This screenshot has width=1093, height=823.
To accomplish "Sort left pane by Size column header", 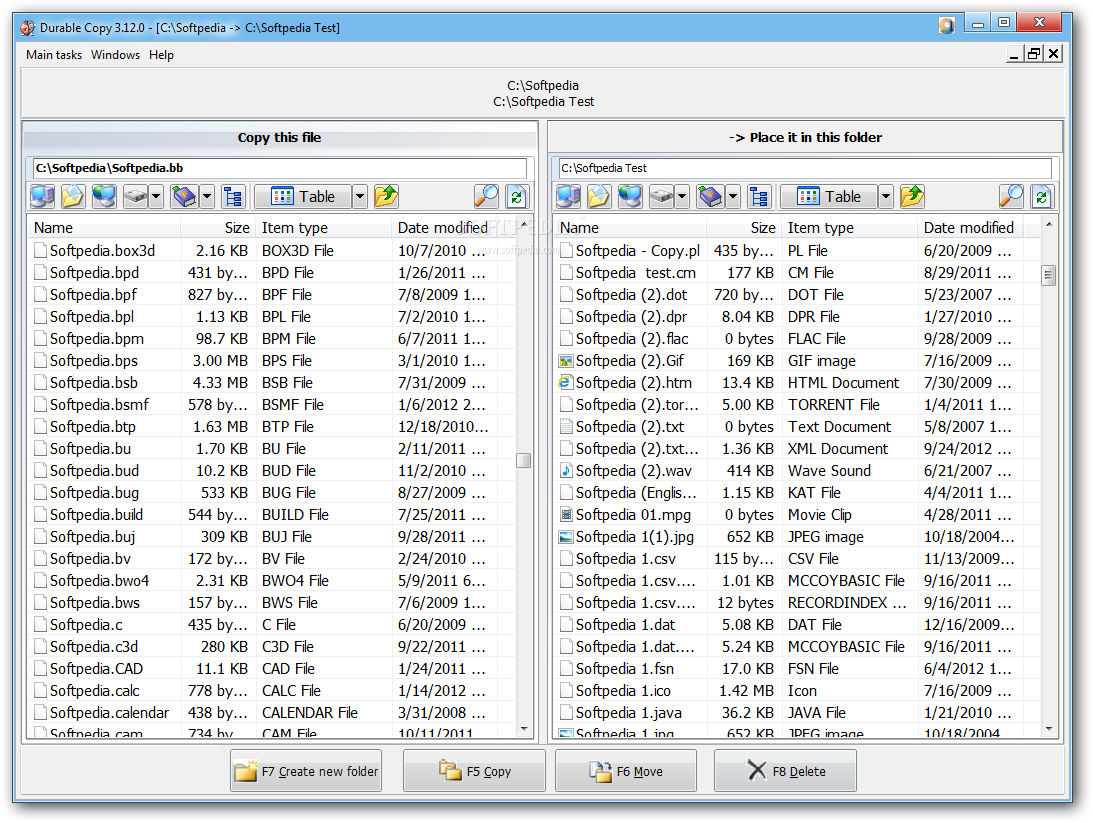I will pyautogui.click(x=217, y=228).
